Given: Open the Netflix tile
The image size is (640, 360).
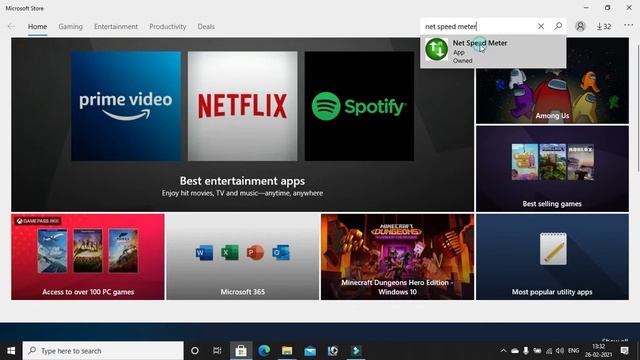Looking at the screenshot, I should (x=242, y=106).
